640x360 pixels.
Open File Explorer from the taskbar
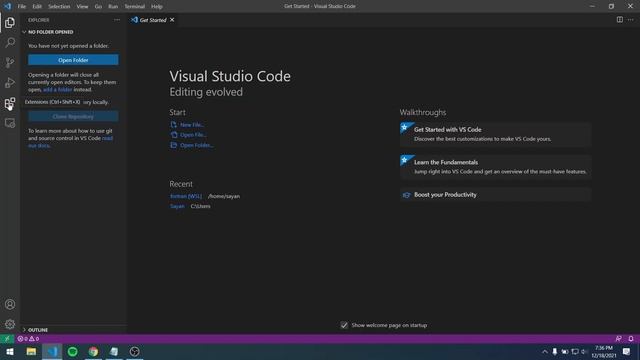point(31,351)
